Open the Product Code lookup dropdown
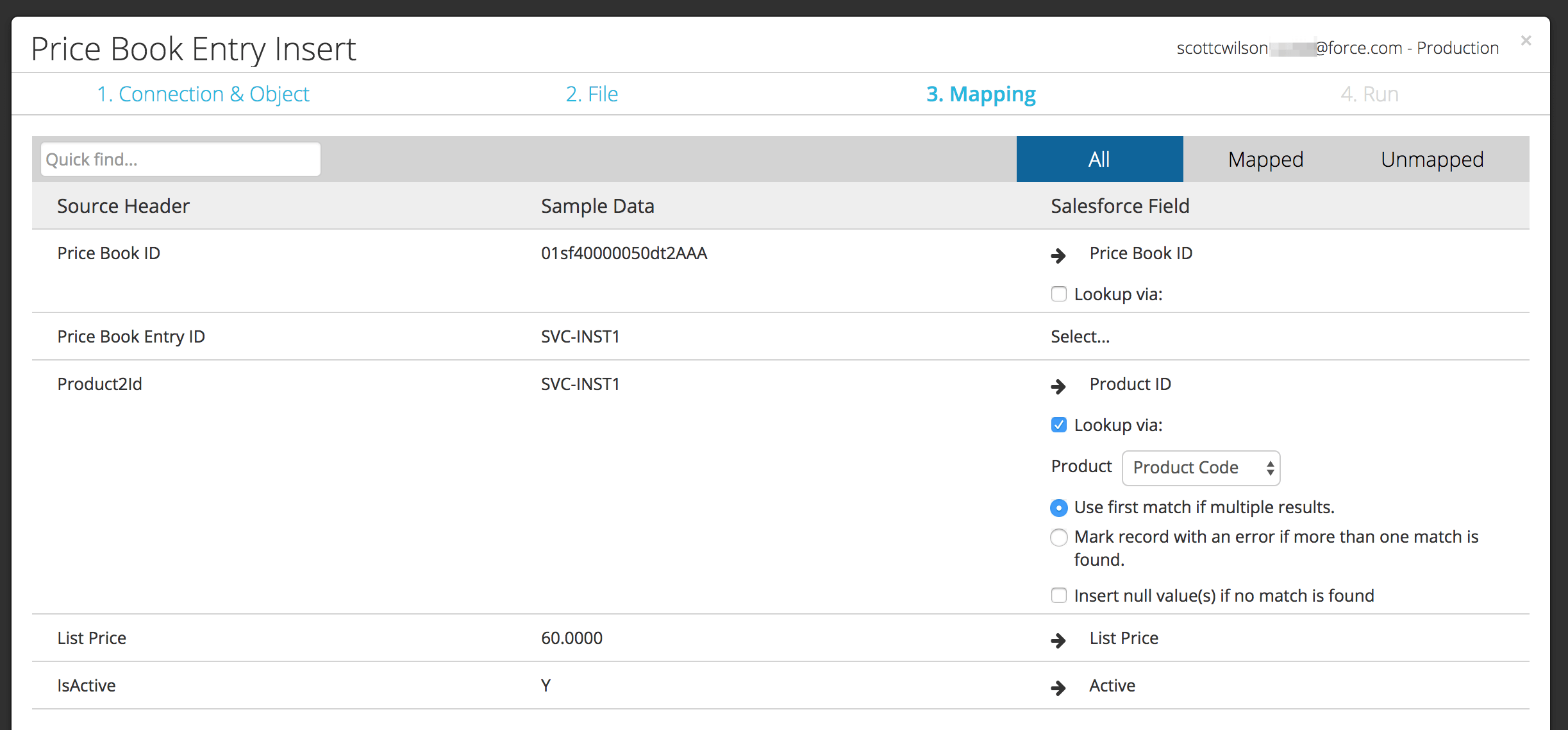Viewport: 1568px width, 730px height. tap(1201, 468)
